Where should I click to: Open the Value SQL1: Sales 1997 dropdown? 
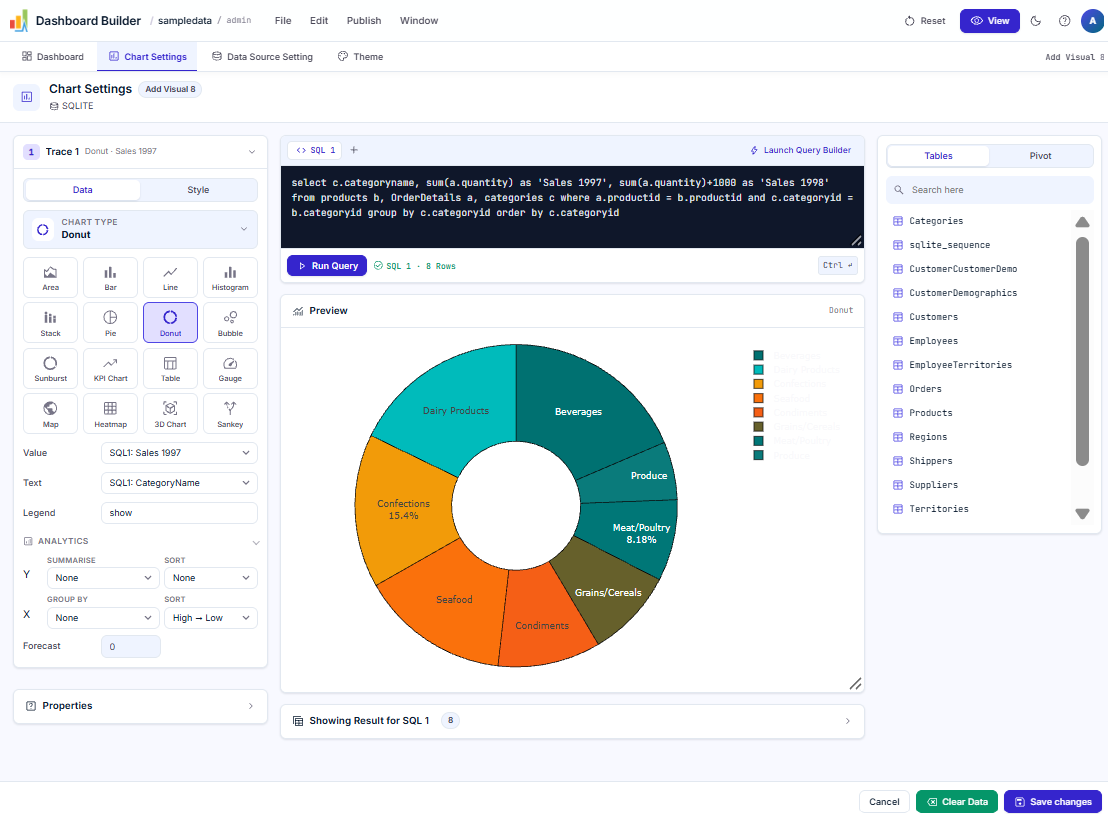(x=179, y=453)
